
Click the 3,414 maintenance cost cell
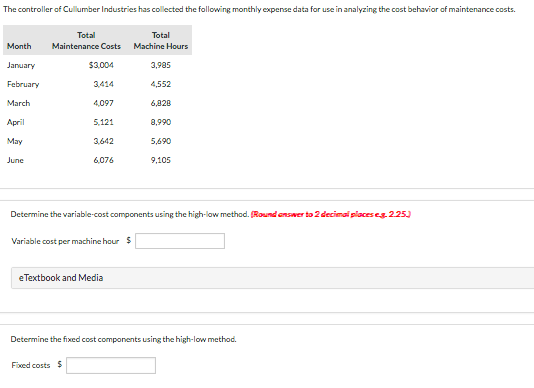[104, 84]
